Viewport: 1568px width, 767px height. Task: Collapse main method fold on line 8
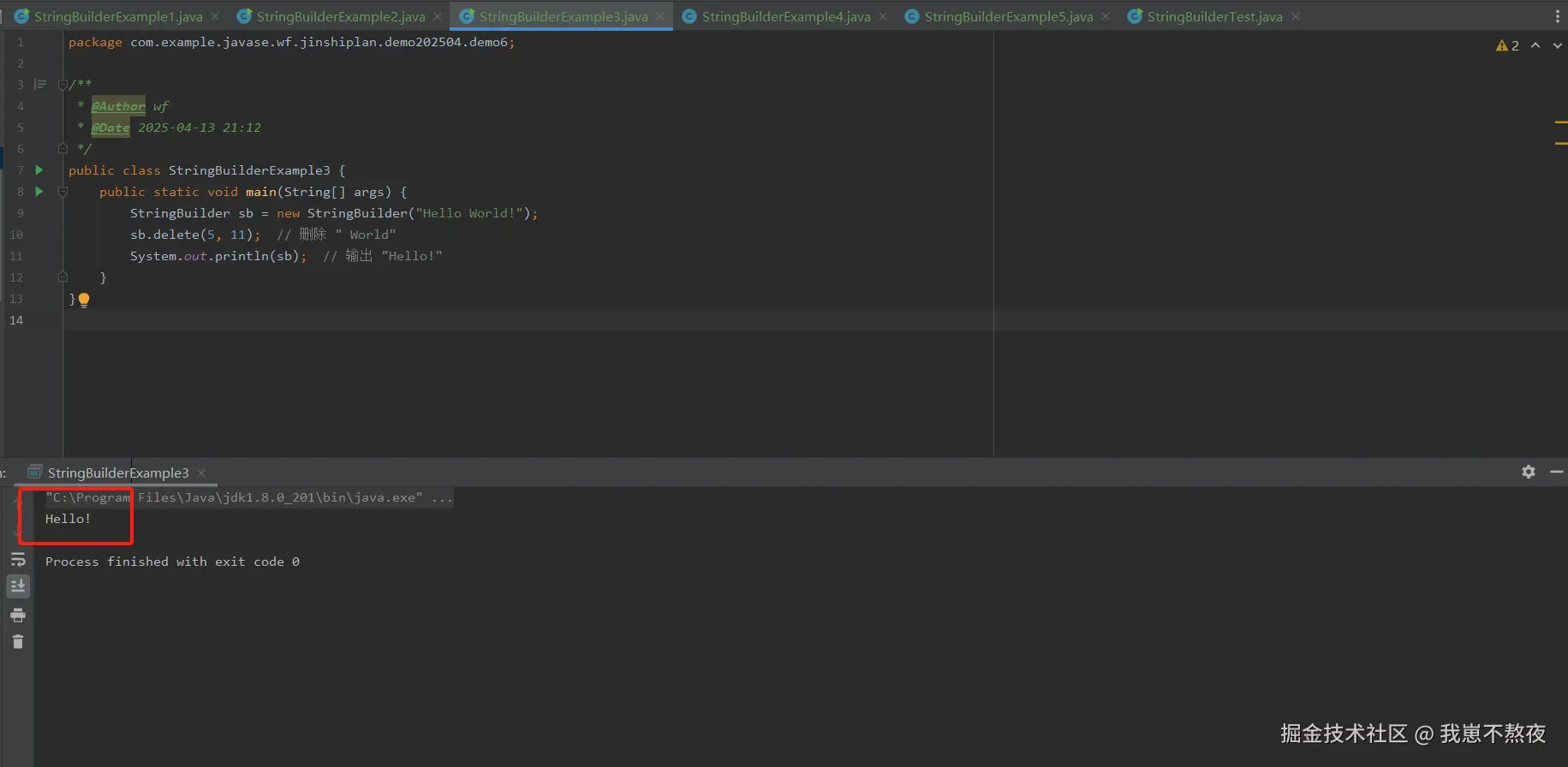click(63, 192)
